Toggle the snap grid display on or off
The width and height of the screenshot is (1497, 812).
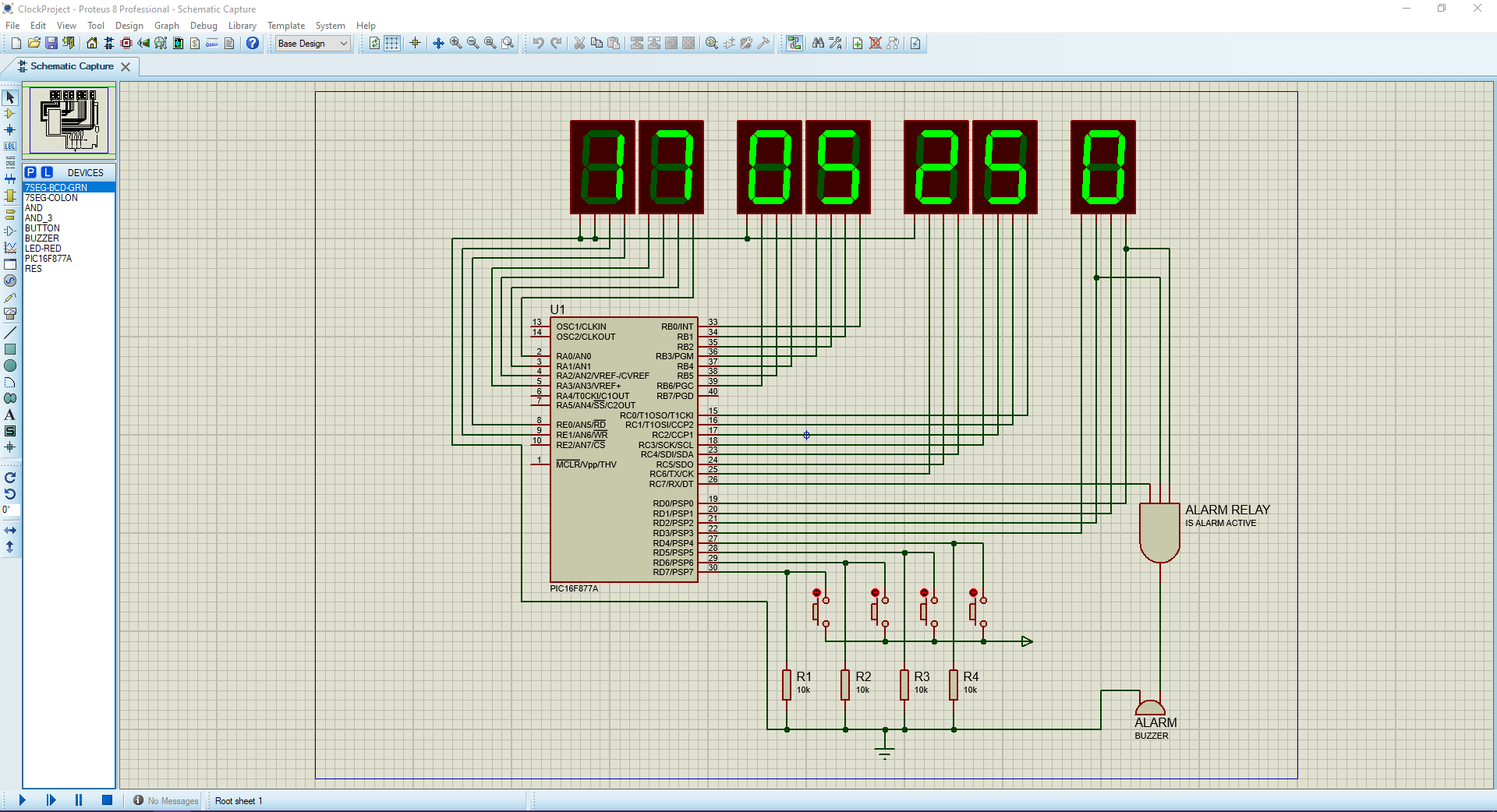coord(391,43)
